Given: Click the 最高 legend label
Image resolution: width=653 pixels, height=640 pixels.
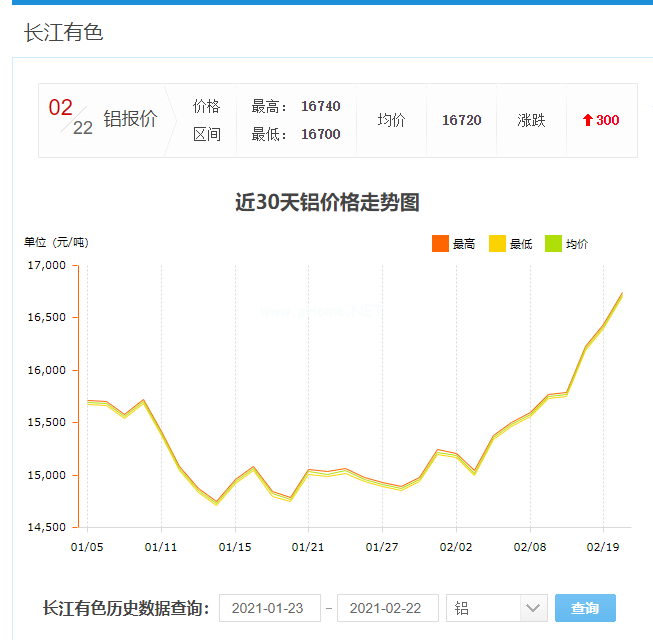Looking at the screenshot, I should [x=464, y=244].
